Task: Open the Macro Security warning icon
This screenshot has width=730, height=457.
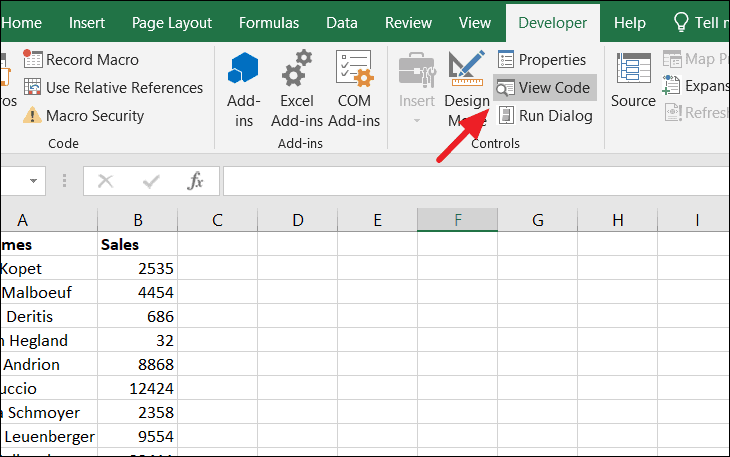Action: pyautogui.click(x=32, y=115)
